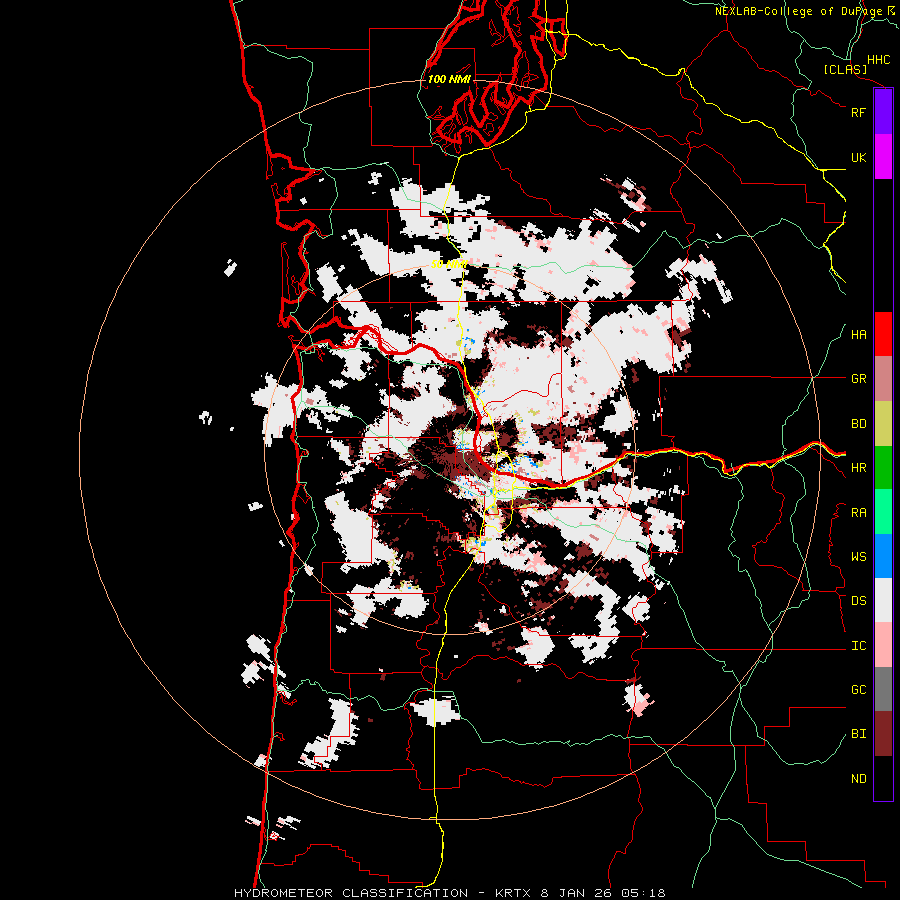Click the HHC product label
Screen dimensions: 900x900
click(878, 60)
